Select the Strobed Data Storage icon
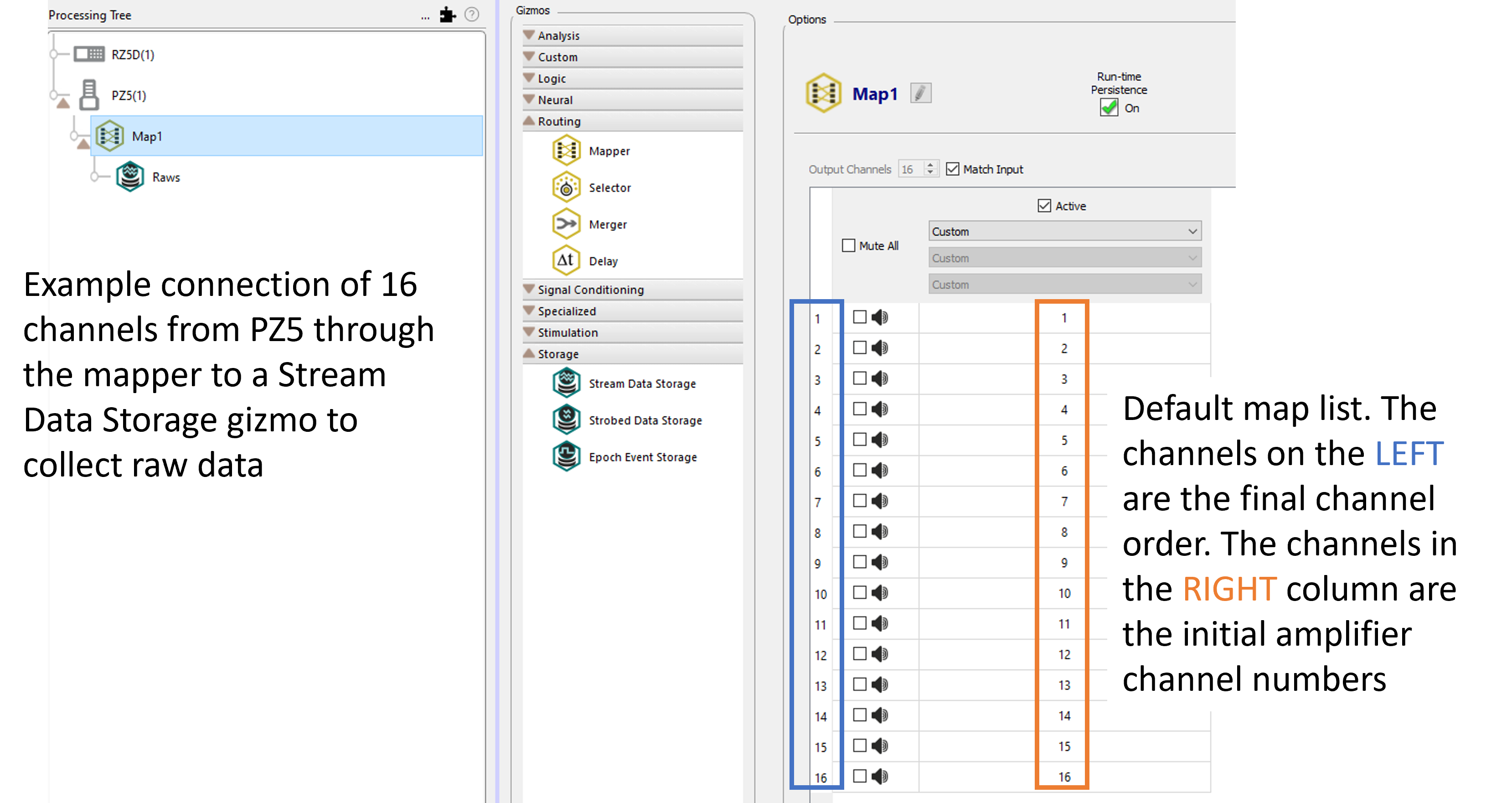 [566, 420]
